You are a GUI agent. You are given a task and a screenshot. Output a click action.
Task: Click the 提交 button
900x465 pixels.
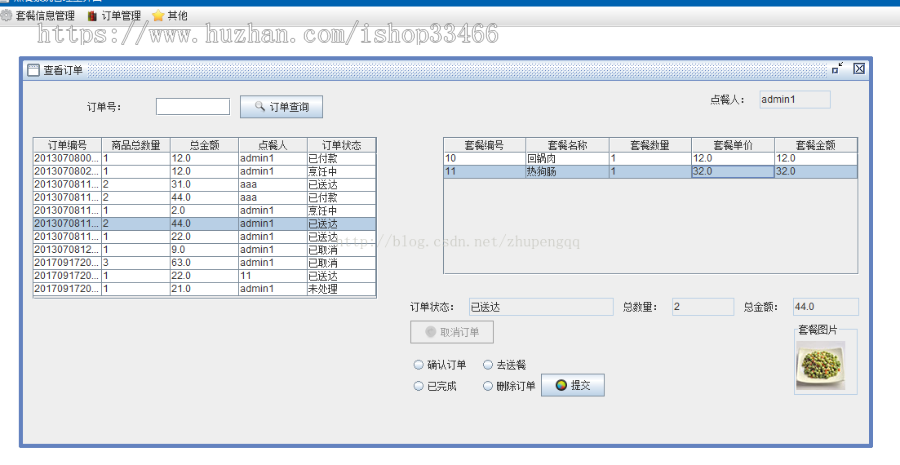pyautogui.click(x=573, y=385)
